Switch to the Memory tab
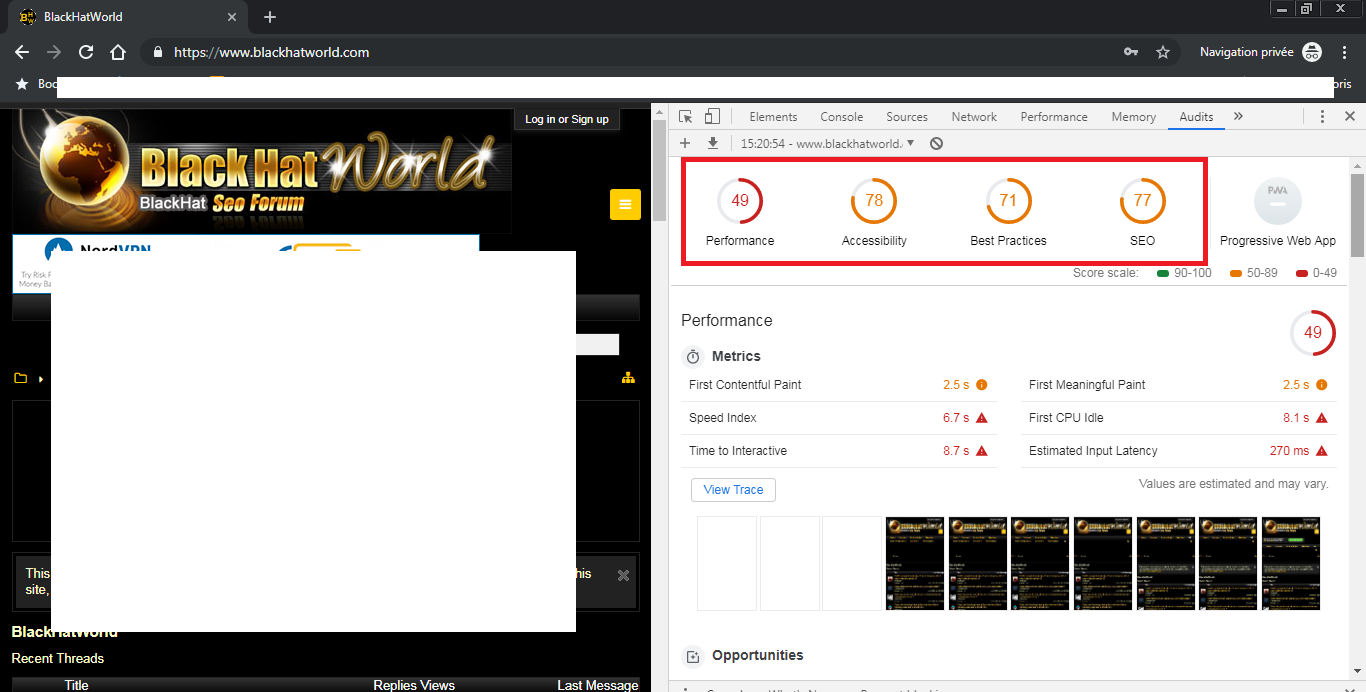Viewport: 1366px width, 692px height. 1133,117
